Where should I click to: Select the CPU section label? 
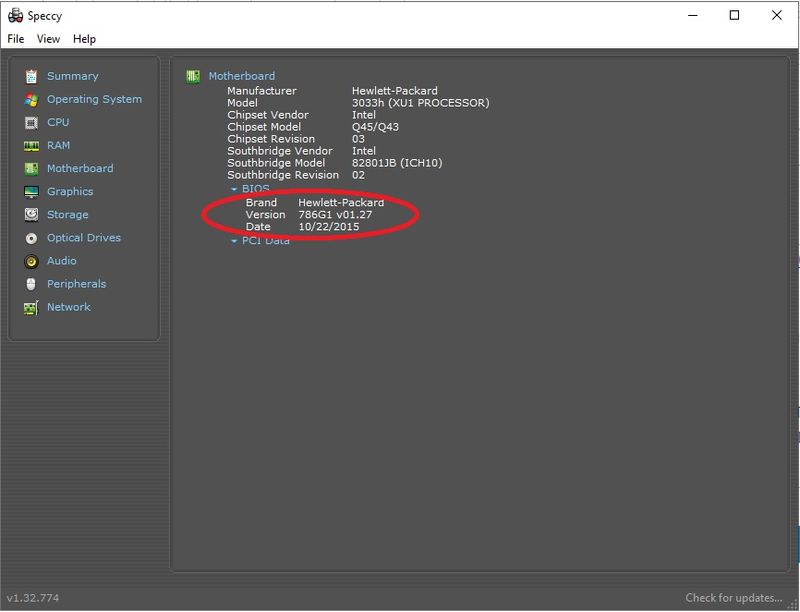[x=58, y=122]
